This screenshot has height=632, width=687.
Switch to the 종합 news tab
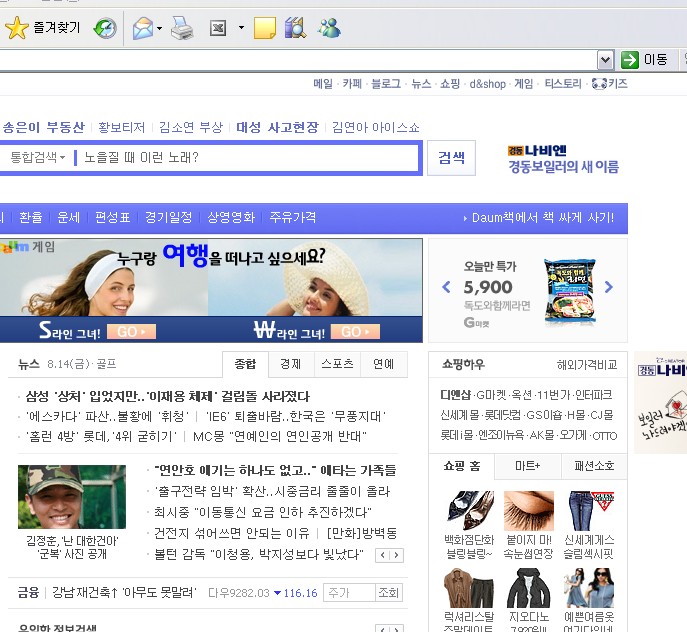[x=245, y=364]
